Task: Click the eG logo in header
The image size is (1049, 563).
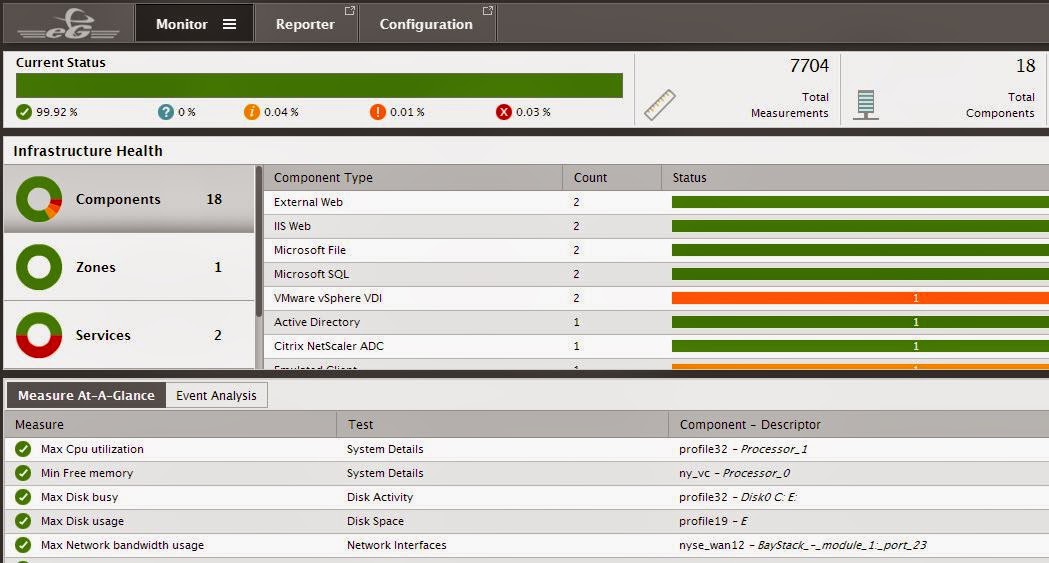Action: 68,24
